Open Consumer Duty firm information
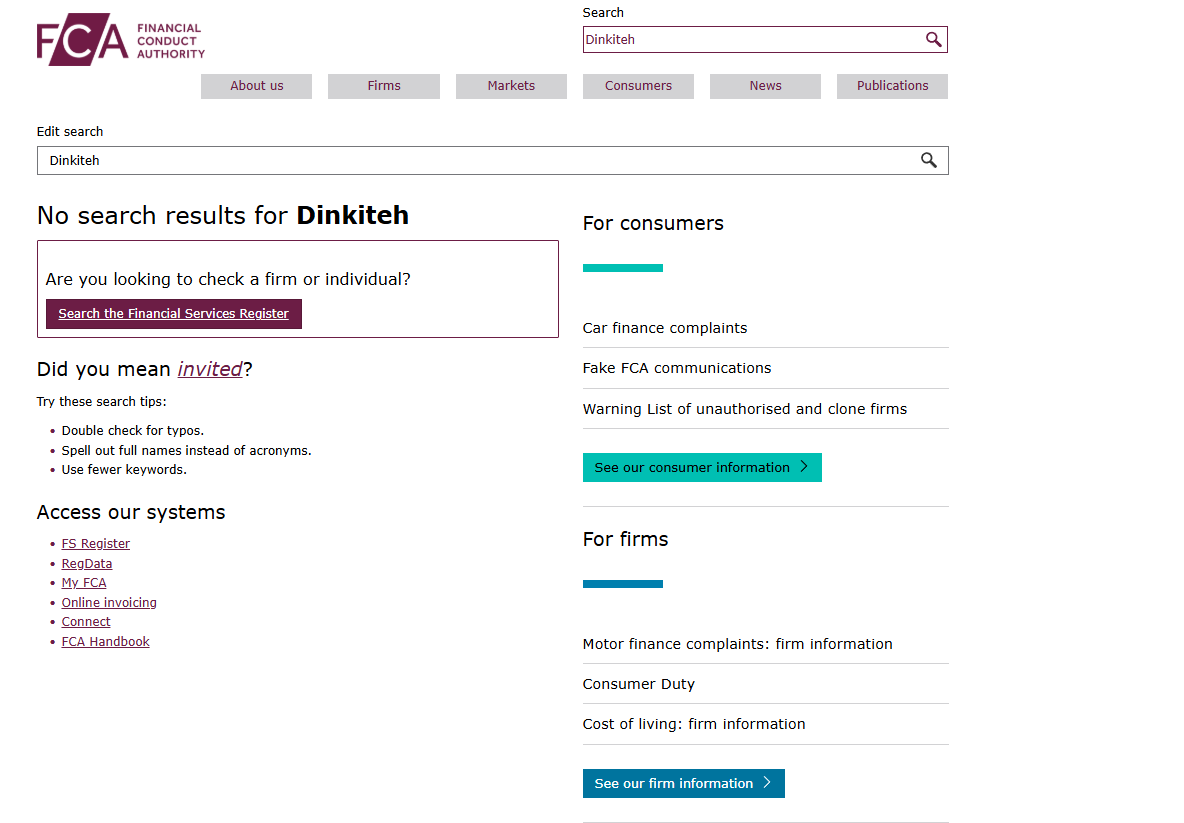This screenshot has width=1184, height=823. 638,683
